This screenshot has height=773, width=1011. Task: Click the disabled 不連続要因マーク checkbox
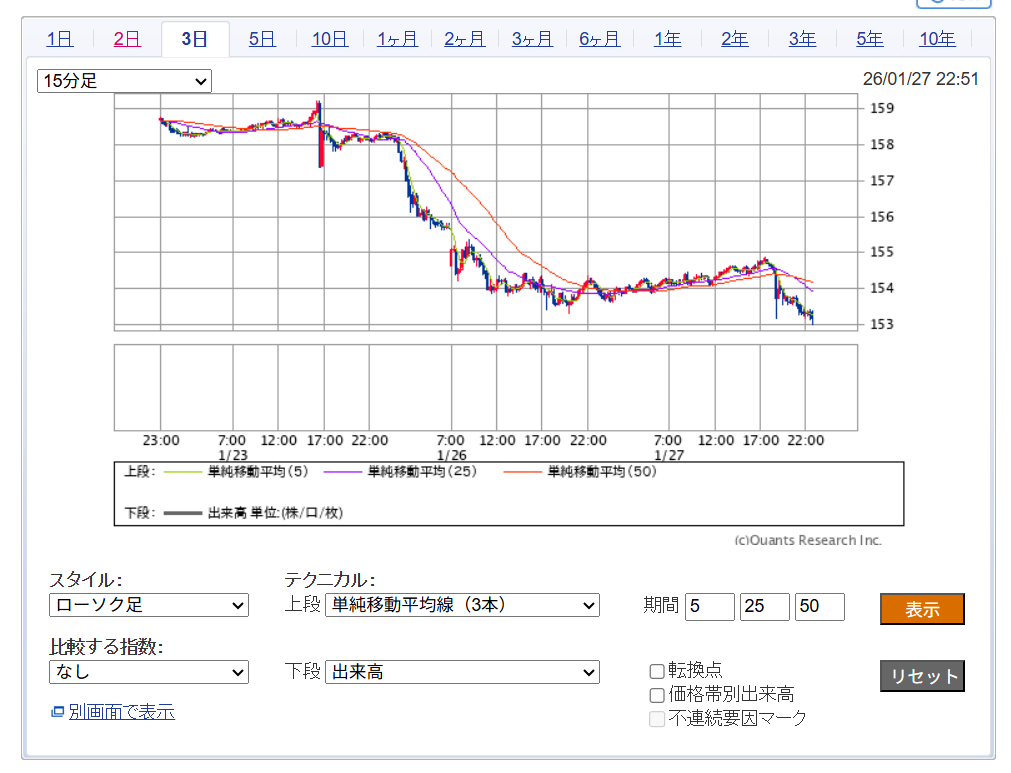(657, 718)
